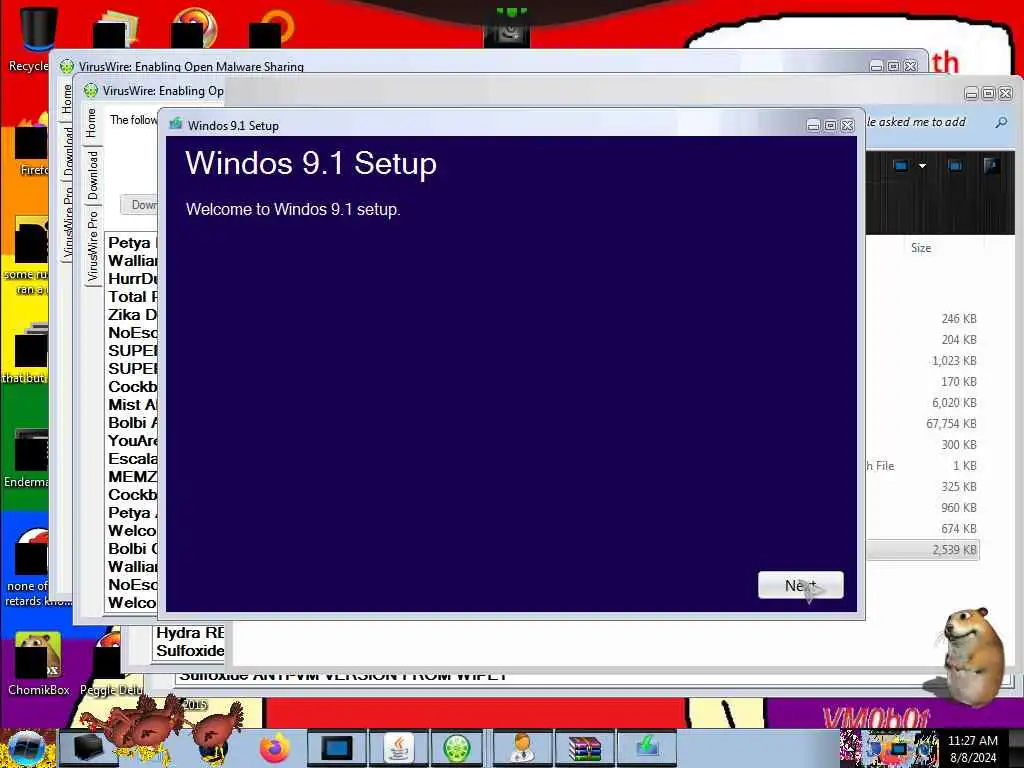Click the black box taskbar icon

(x=88, y=748)
